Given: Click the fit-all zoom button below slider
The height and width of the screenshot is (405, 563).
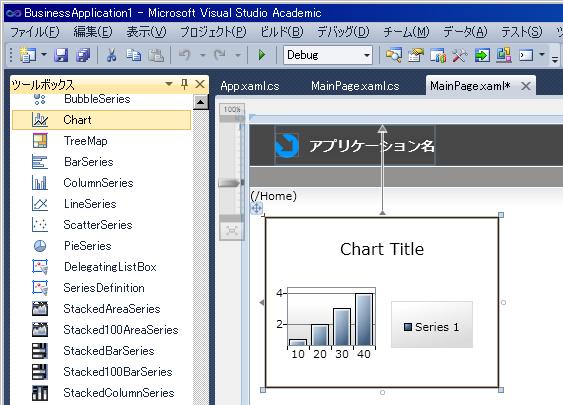Looking at the screenshot, I should (232, 231).
